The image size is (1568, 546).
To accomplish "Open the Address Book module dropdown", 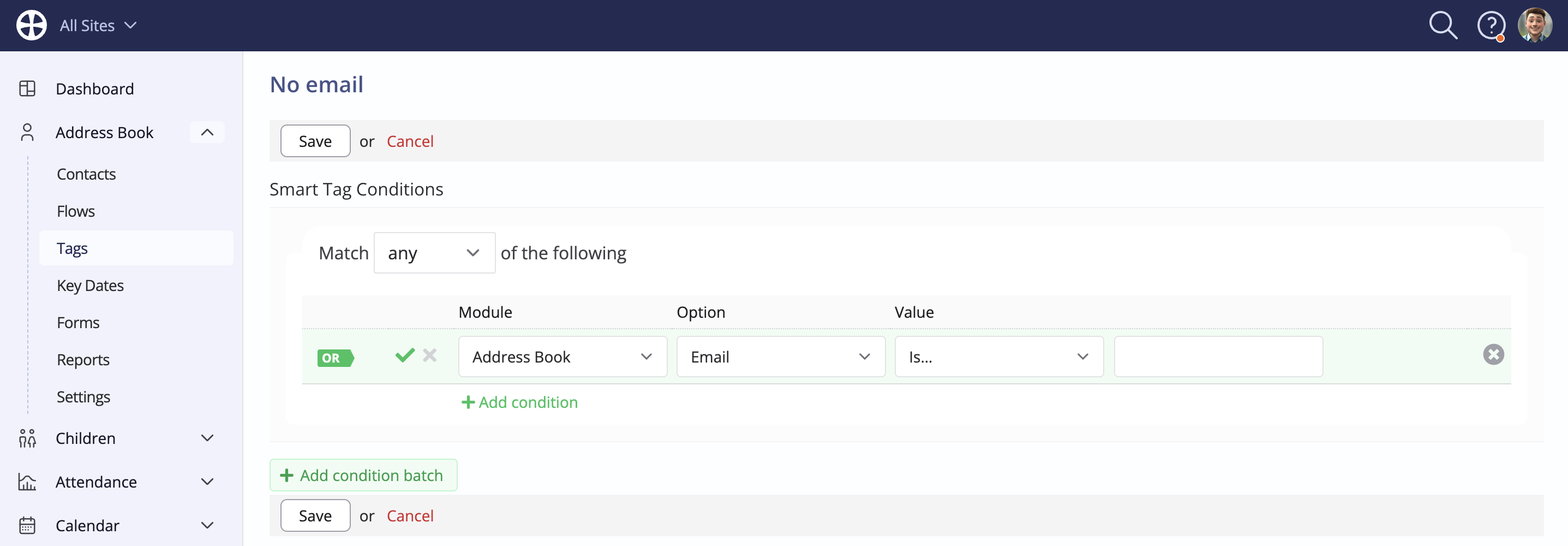I will pos(562,357).
